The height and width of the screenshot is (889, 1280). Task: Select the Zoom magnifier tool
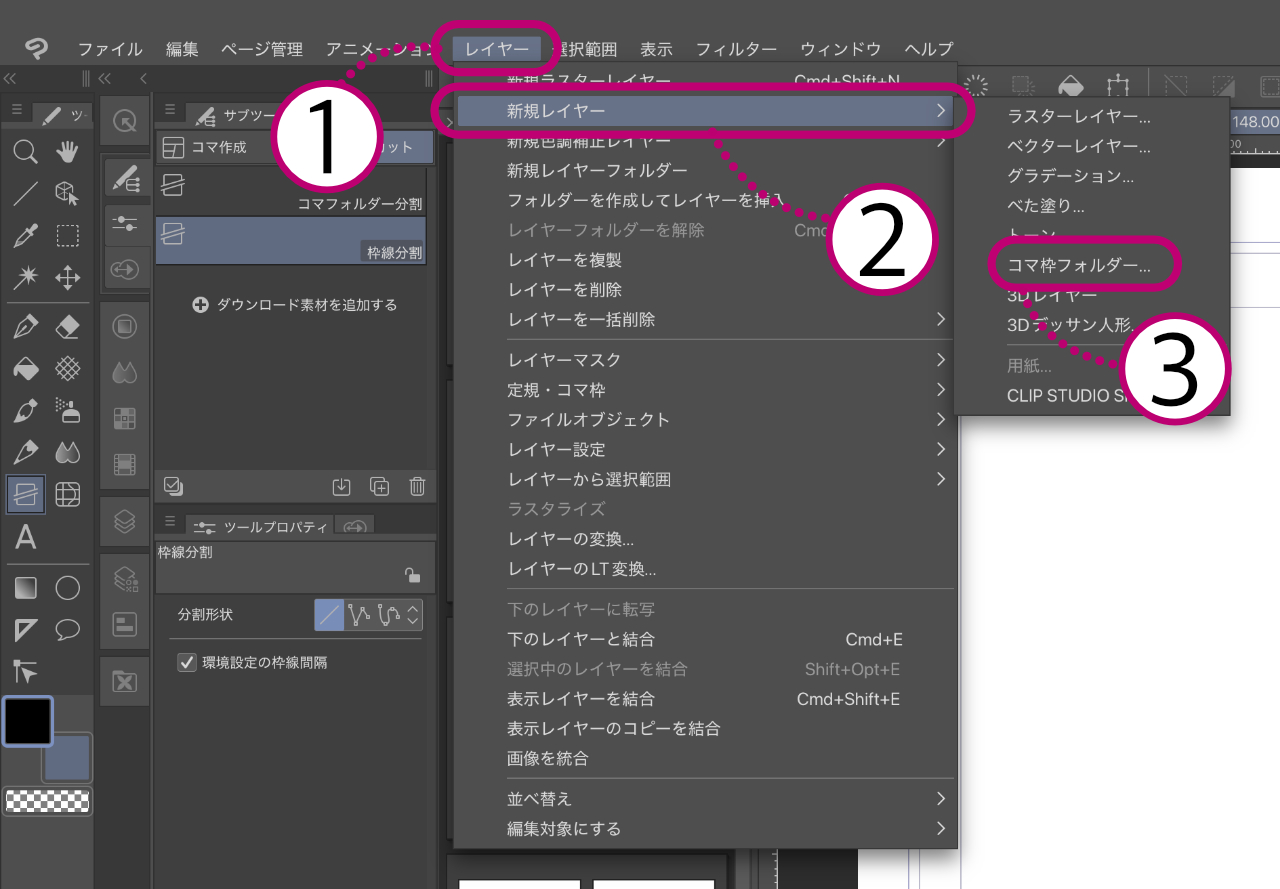point(26,152)
